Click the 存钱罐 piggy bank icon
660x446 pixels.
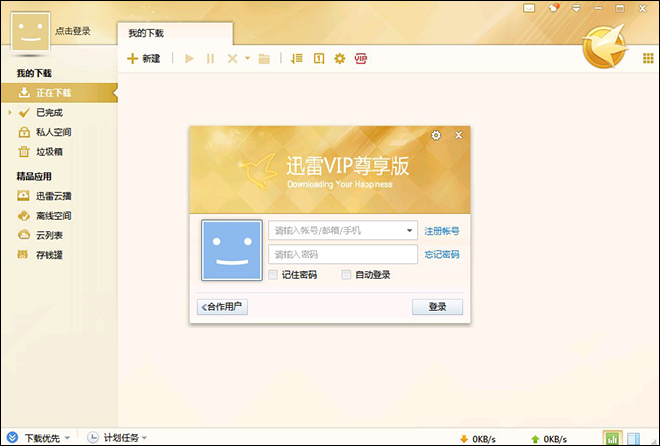tap(23, 254)
